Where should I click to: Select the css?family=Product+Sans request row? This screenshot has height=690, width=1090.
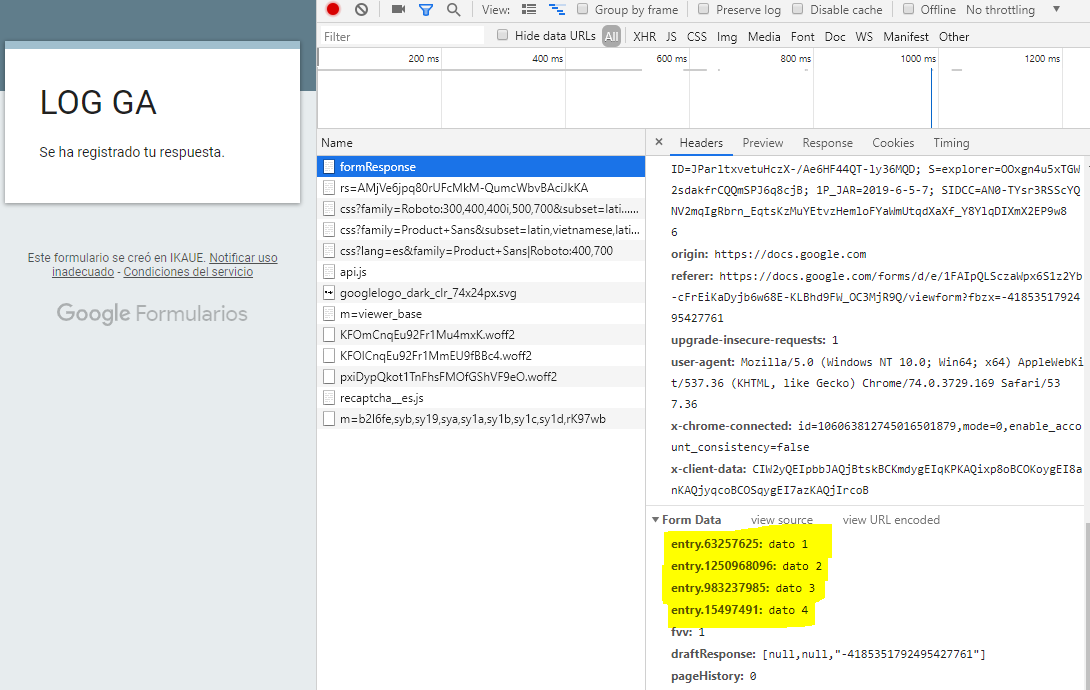[x=481, y=229]
